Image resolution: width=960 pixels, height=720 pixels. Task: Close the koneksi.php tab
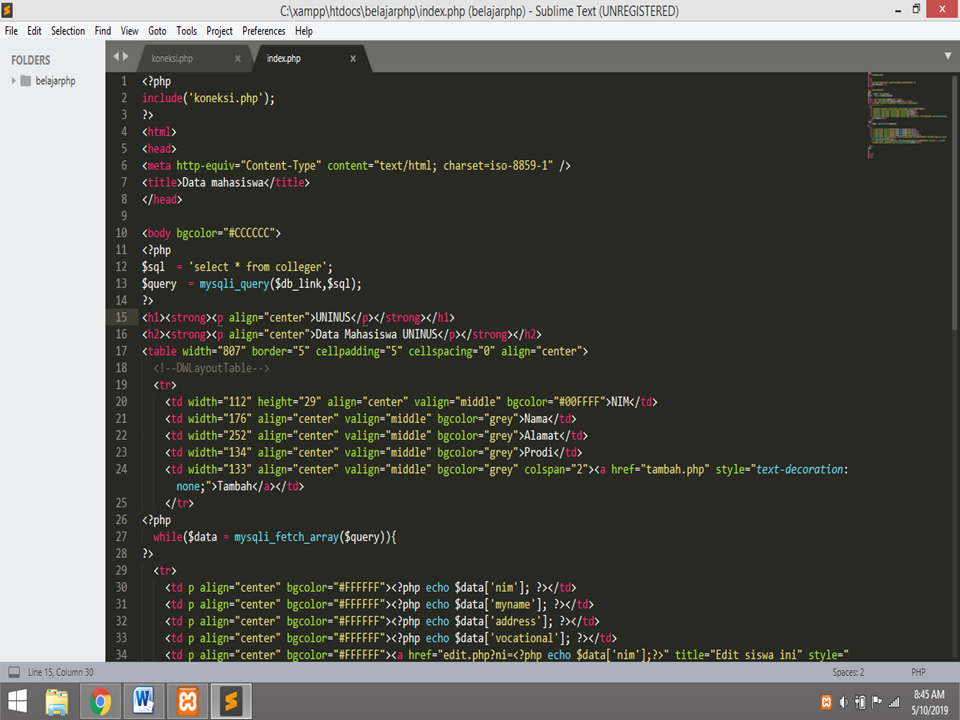(237, 58)
